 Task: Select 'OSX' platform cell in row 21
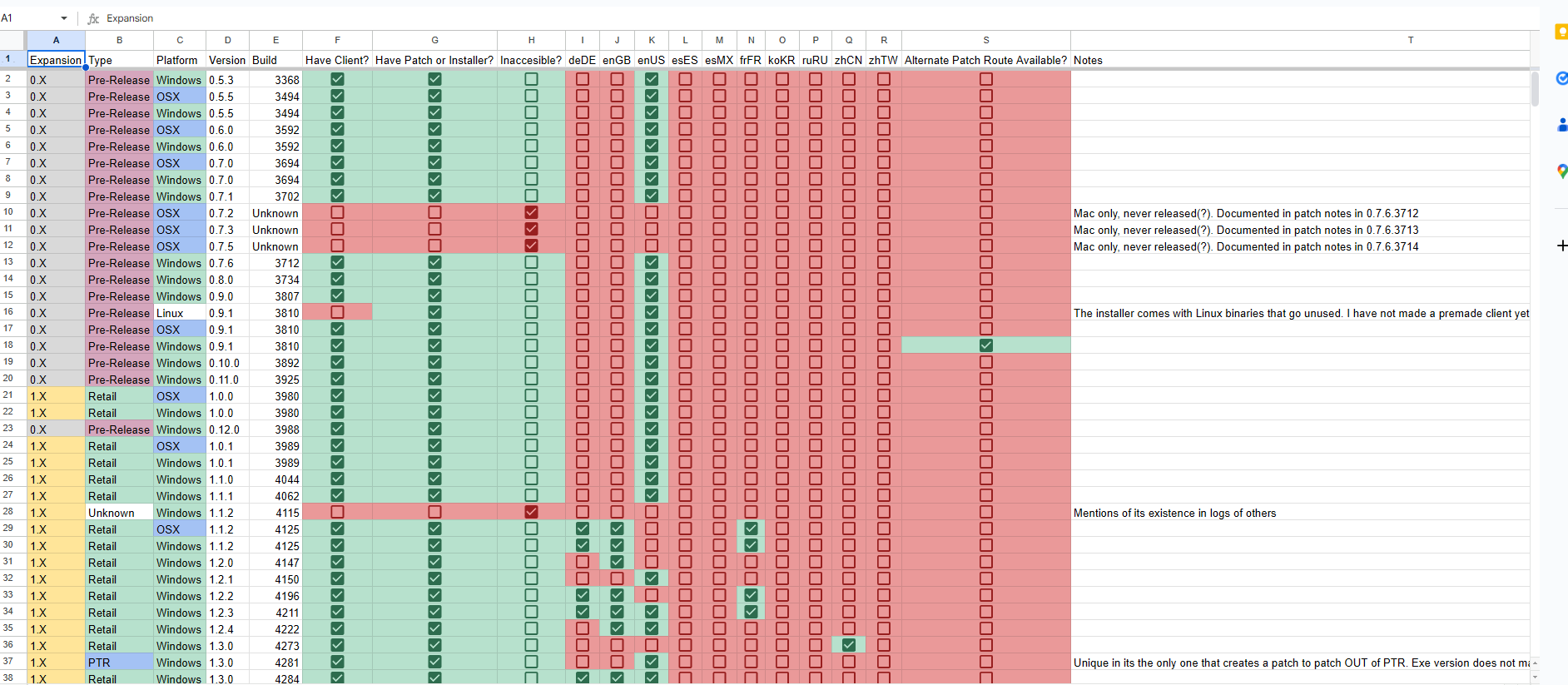pos(179,395)
